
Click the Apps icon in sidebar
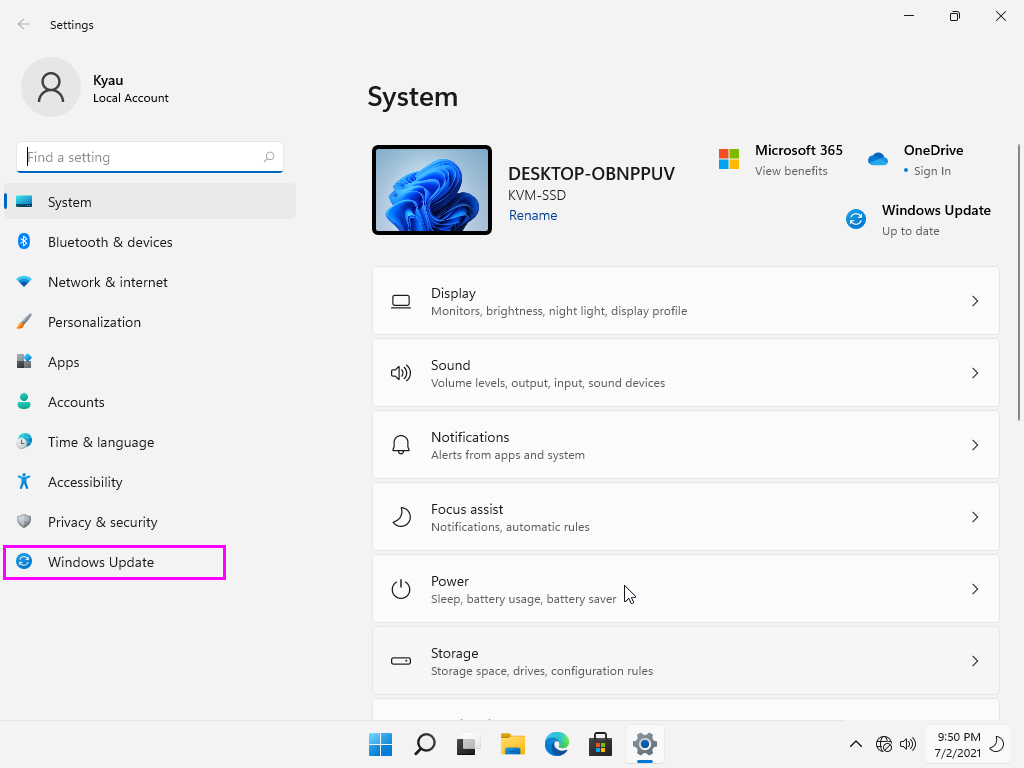24,361
